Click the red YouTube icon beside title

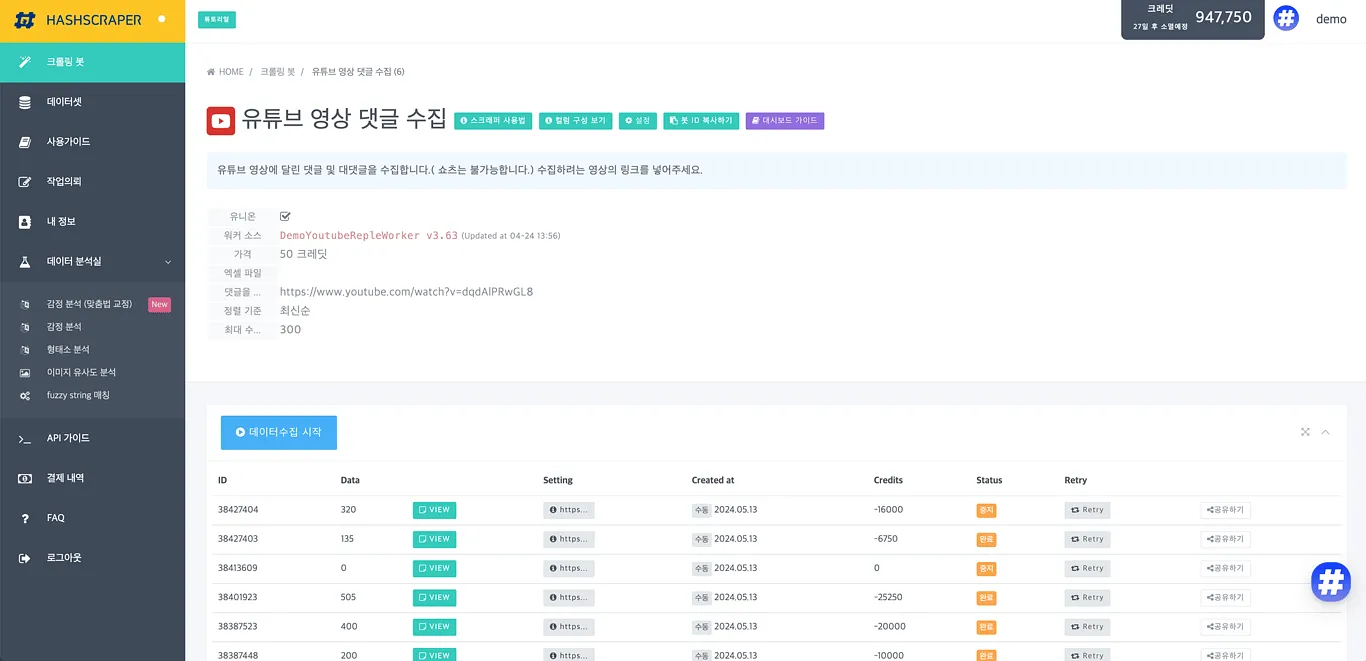pos(220,121)
